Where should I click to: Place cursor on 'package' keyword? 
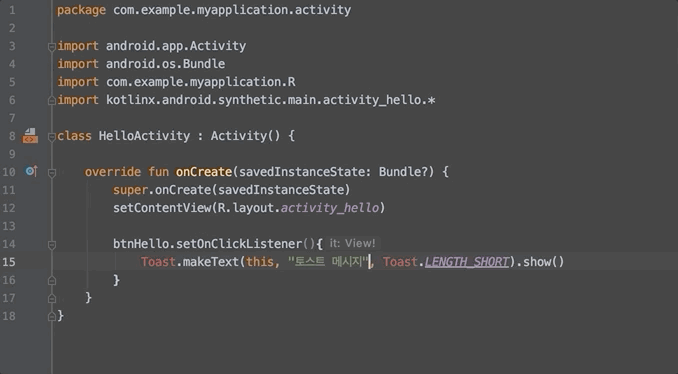[x=81, y=10]
